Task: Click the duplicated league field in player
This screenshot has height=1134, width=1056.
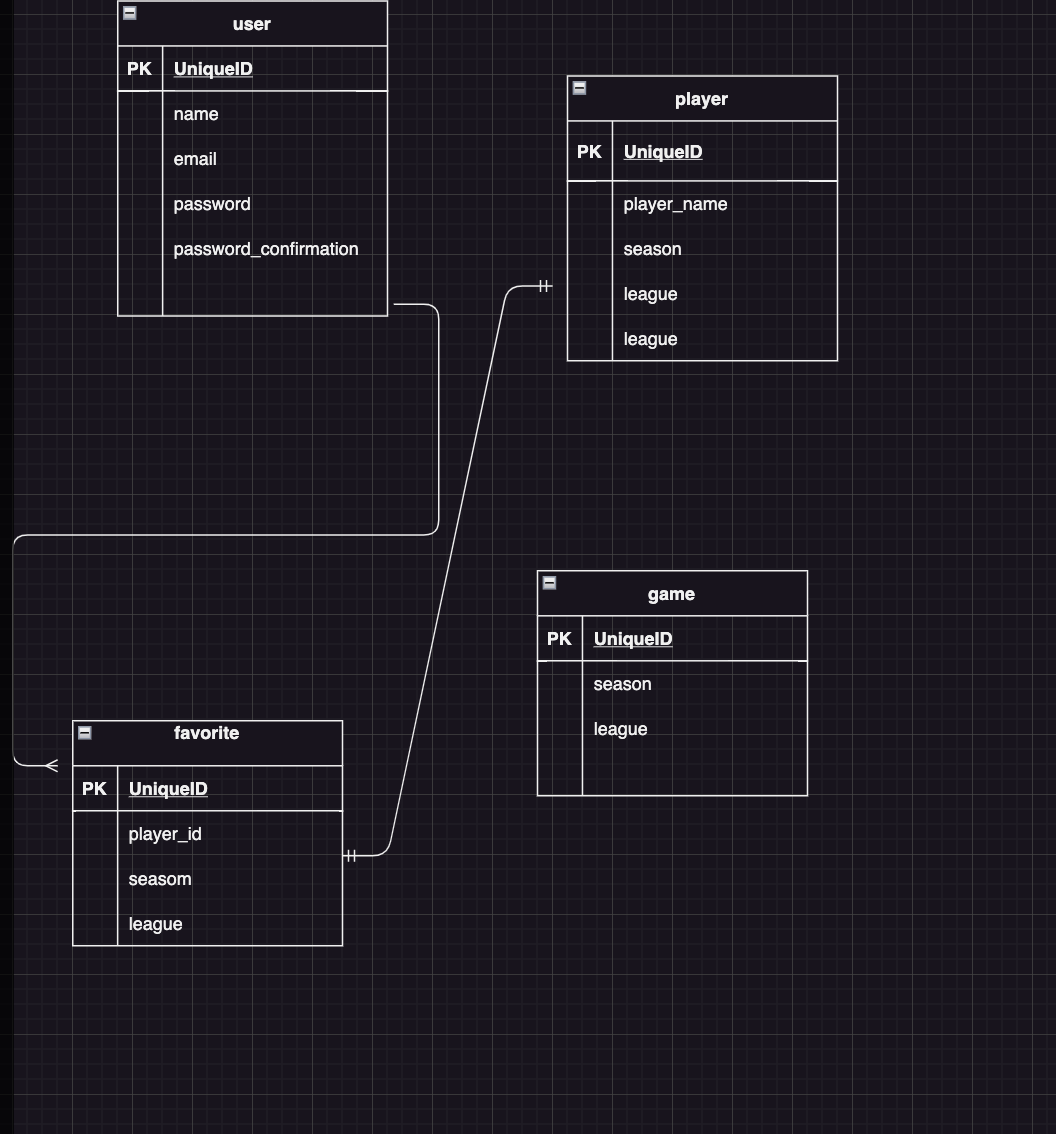Action: click(x=650, y=339)
